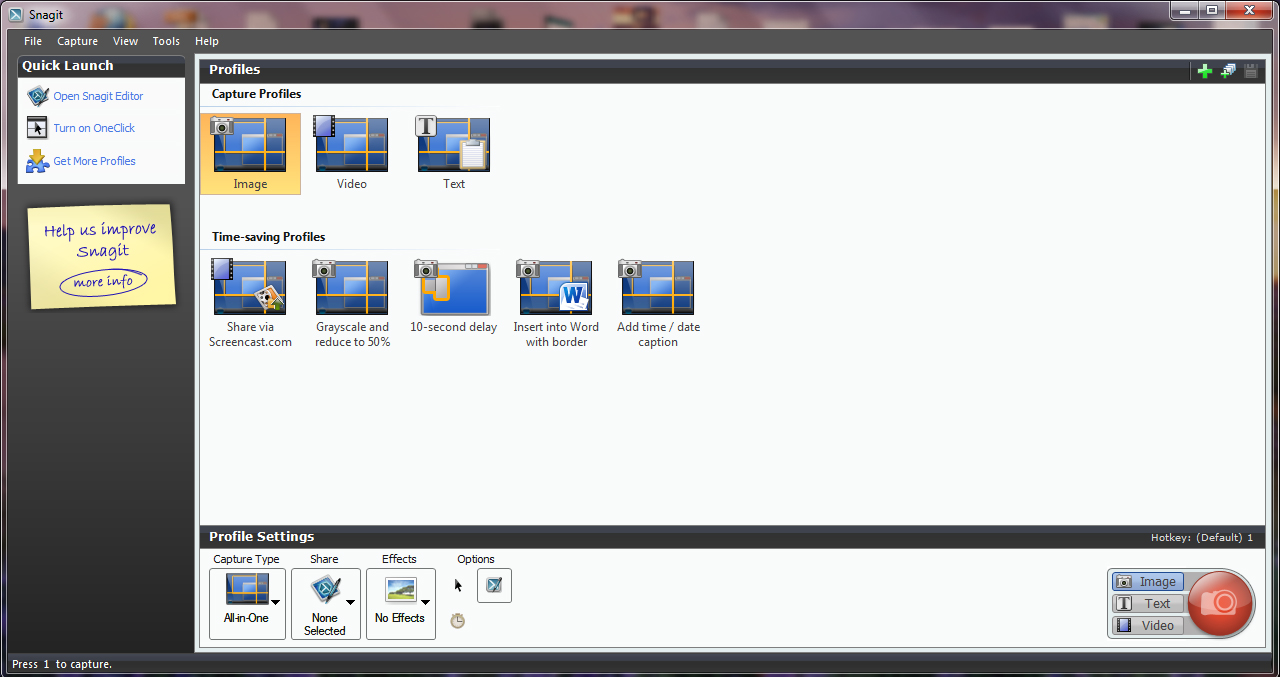The width and height of the screenshot is (1280, 677).
Task: Click more info on the sticky note
Action: [103, 282]
